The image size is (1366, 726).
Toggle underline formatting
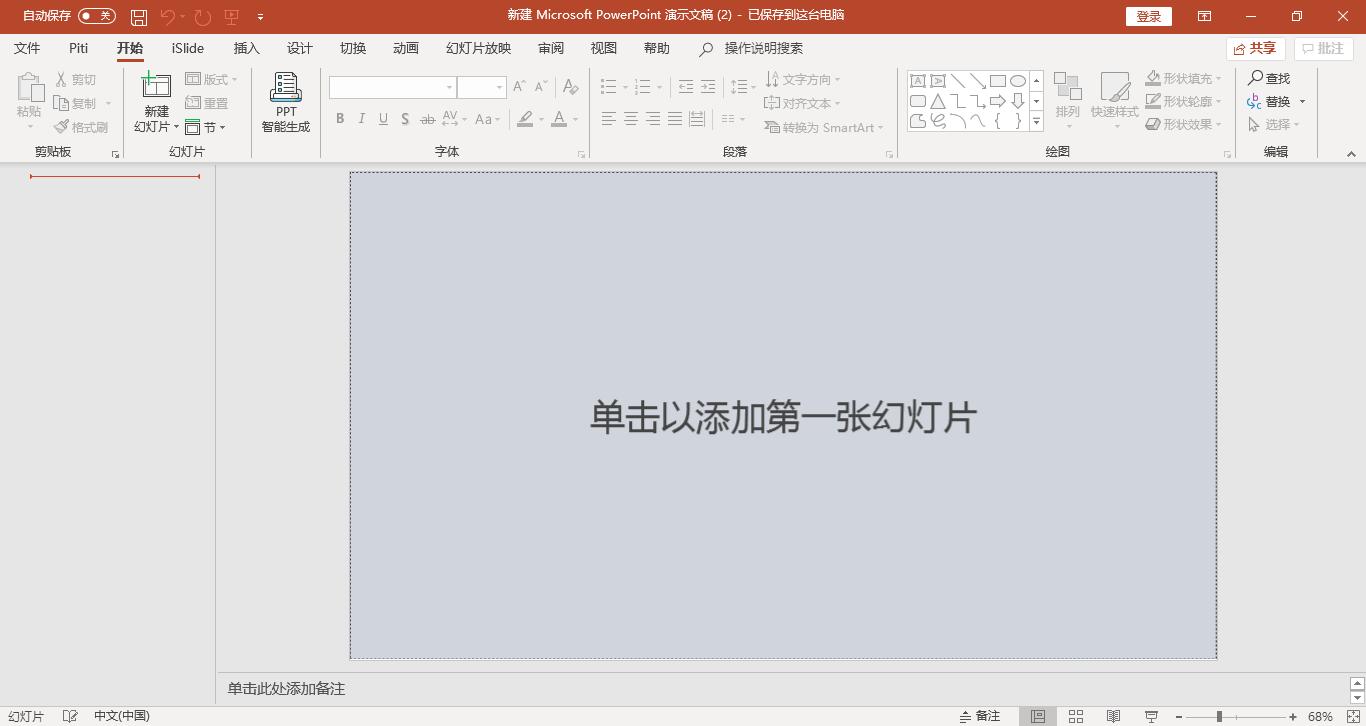coord(383,118)
